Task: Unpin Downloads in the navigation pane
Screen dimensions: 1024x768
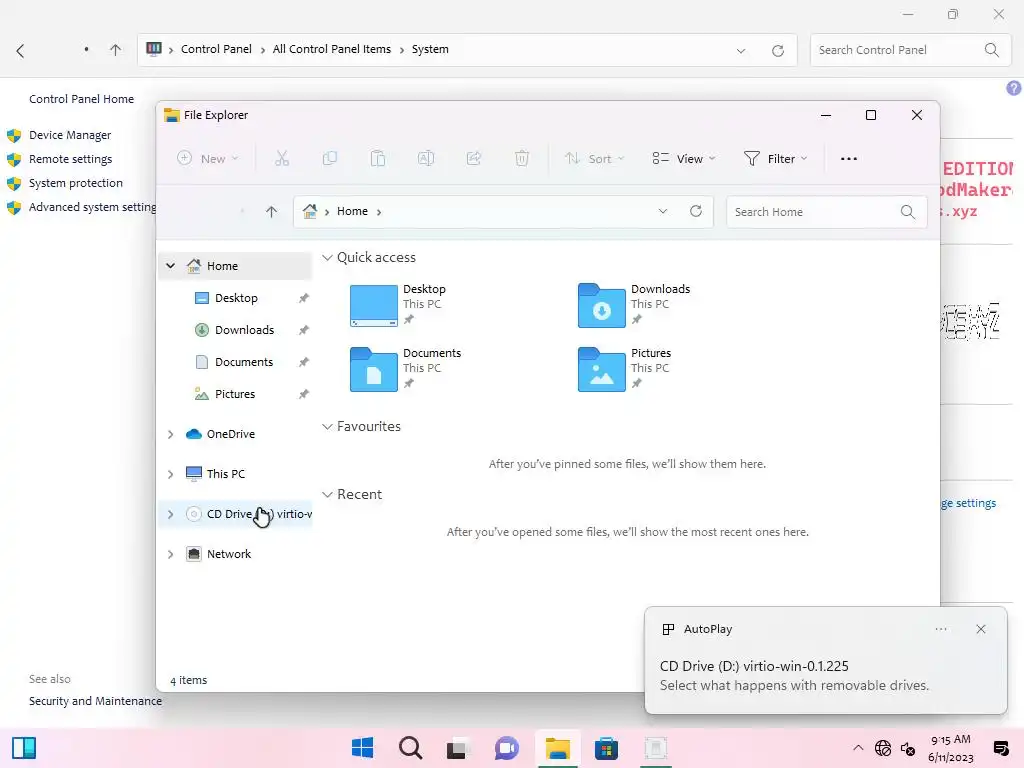Action: pos(304,330)
